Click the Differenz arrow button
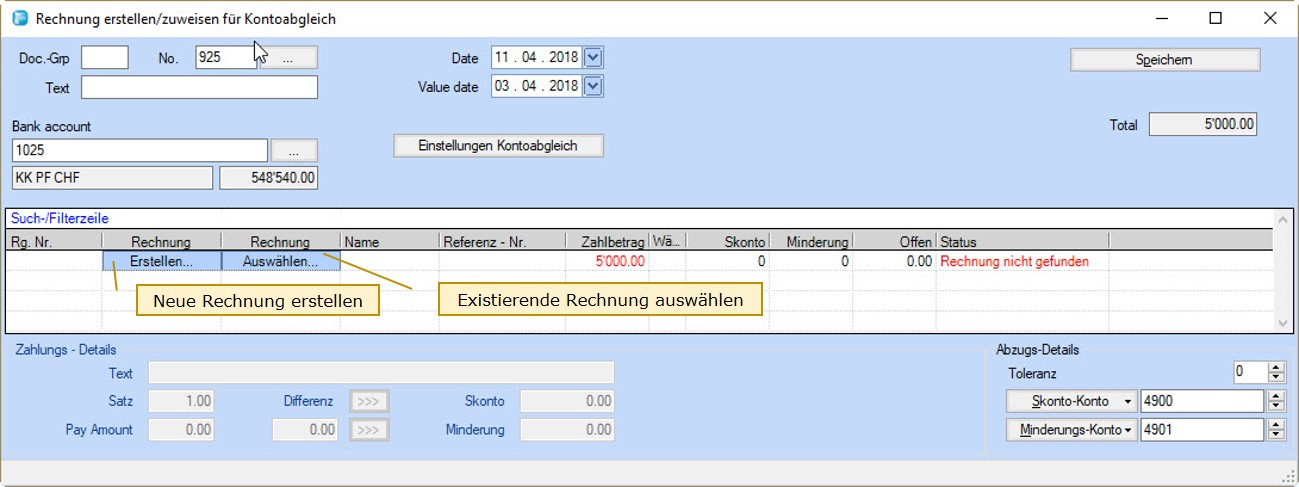Viewport: 1299px width, 487px height. [x=369, y=401]
